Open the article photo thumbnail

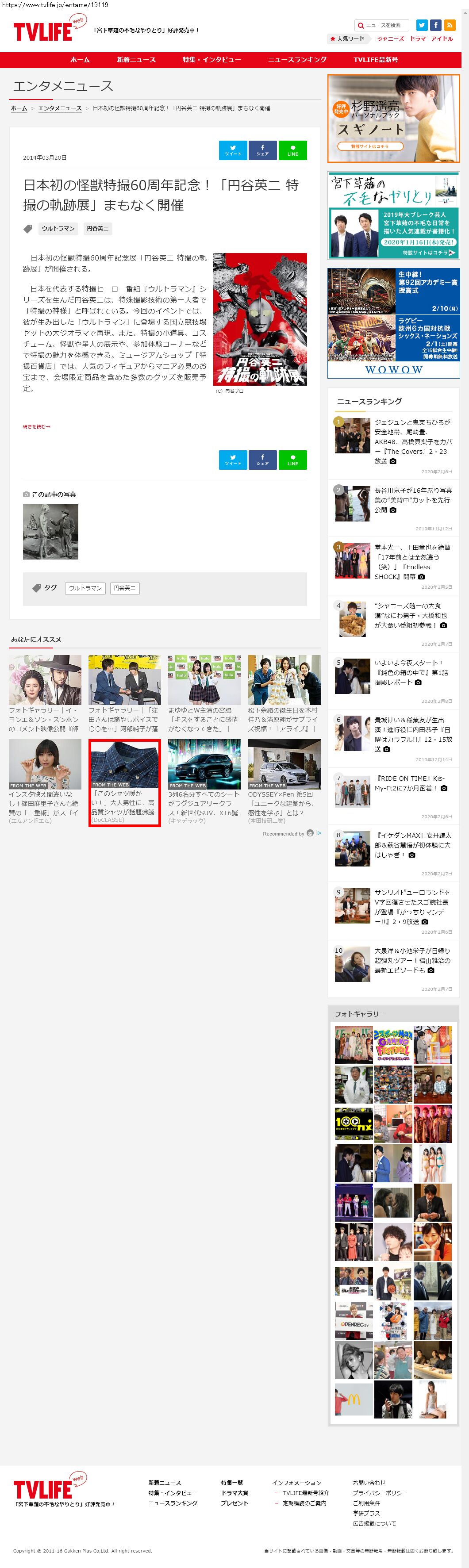coord(50,531)
